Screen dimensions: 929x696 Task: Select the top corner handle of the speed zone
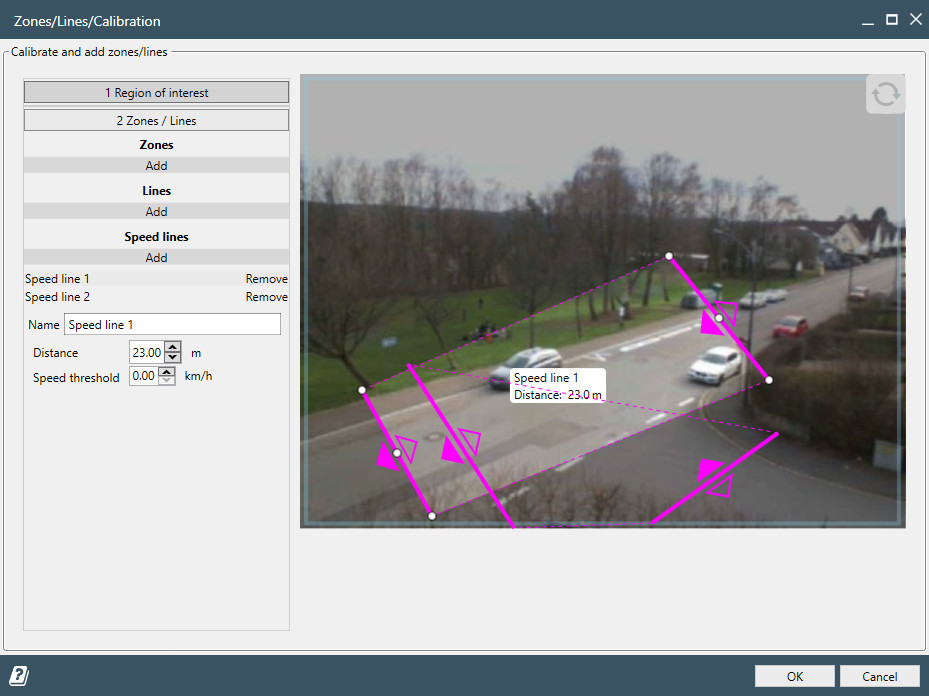[x=669, y=256]
